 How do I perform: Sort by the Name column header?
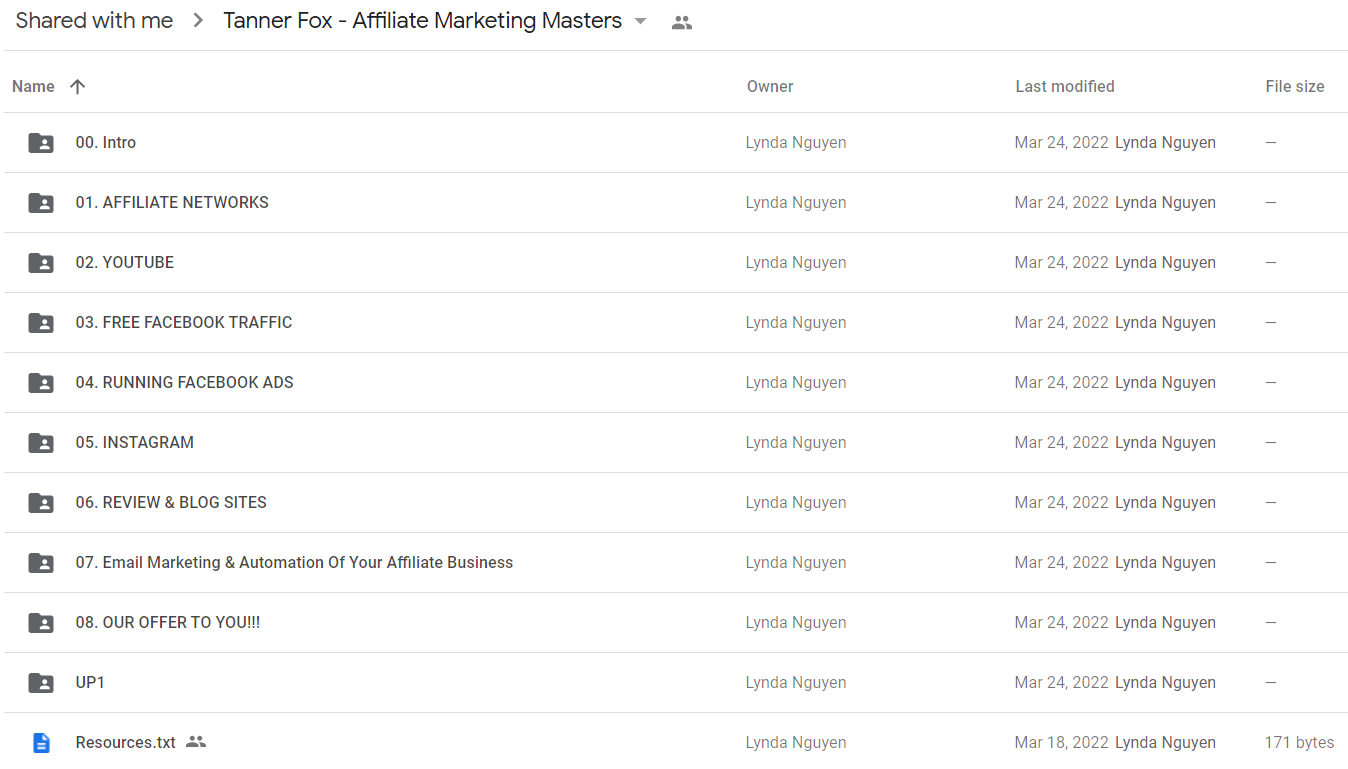click(x=33, y=86)
